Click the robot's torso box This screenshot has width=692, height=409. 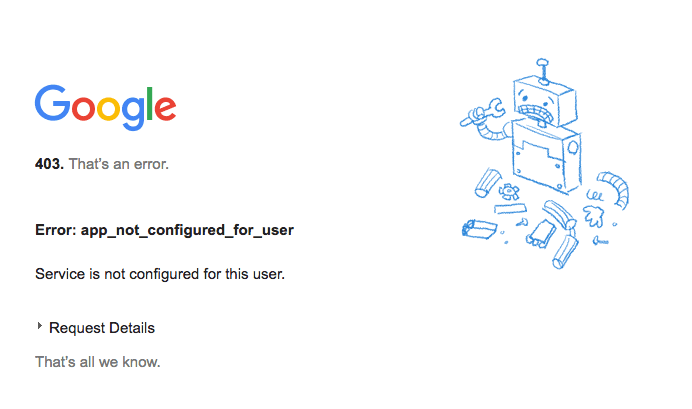coord(547,157)
